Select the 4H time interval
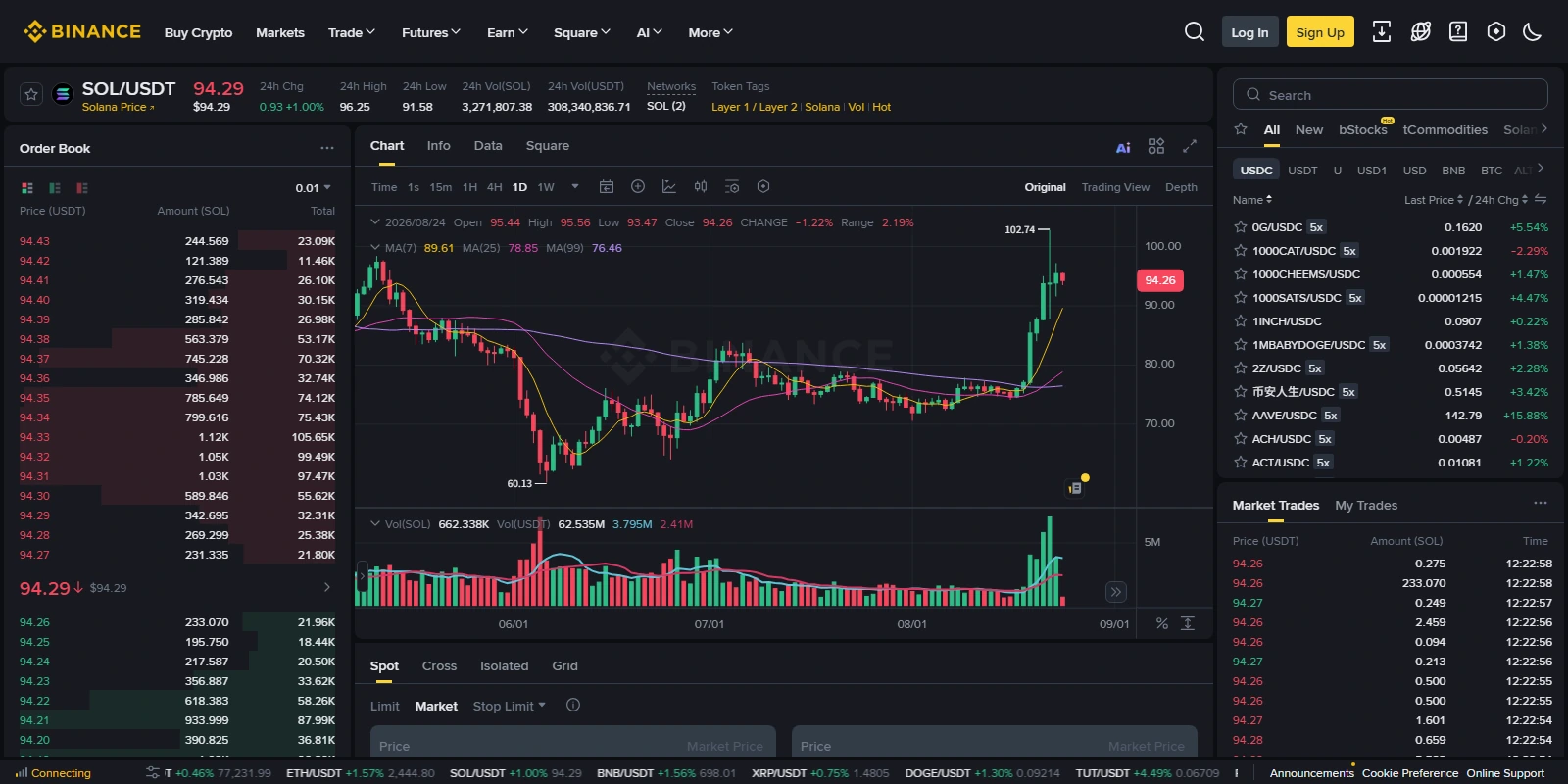The width and height of the screenshot is (1568, 784). click(x=495, y=187)
